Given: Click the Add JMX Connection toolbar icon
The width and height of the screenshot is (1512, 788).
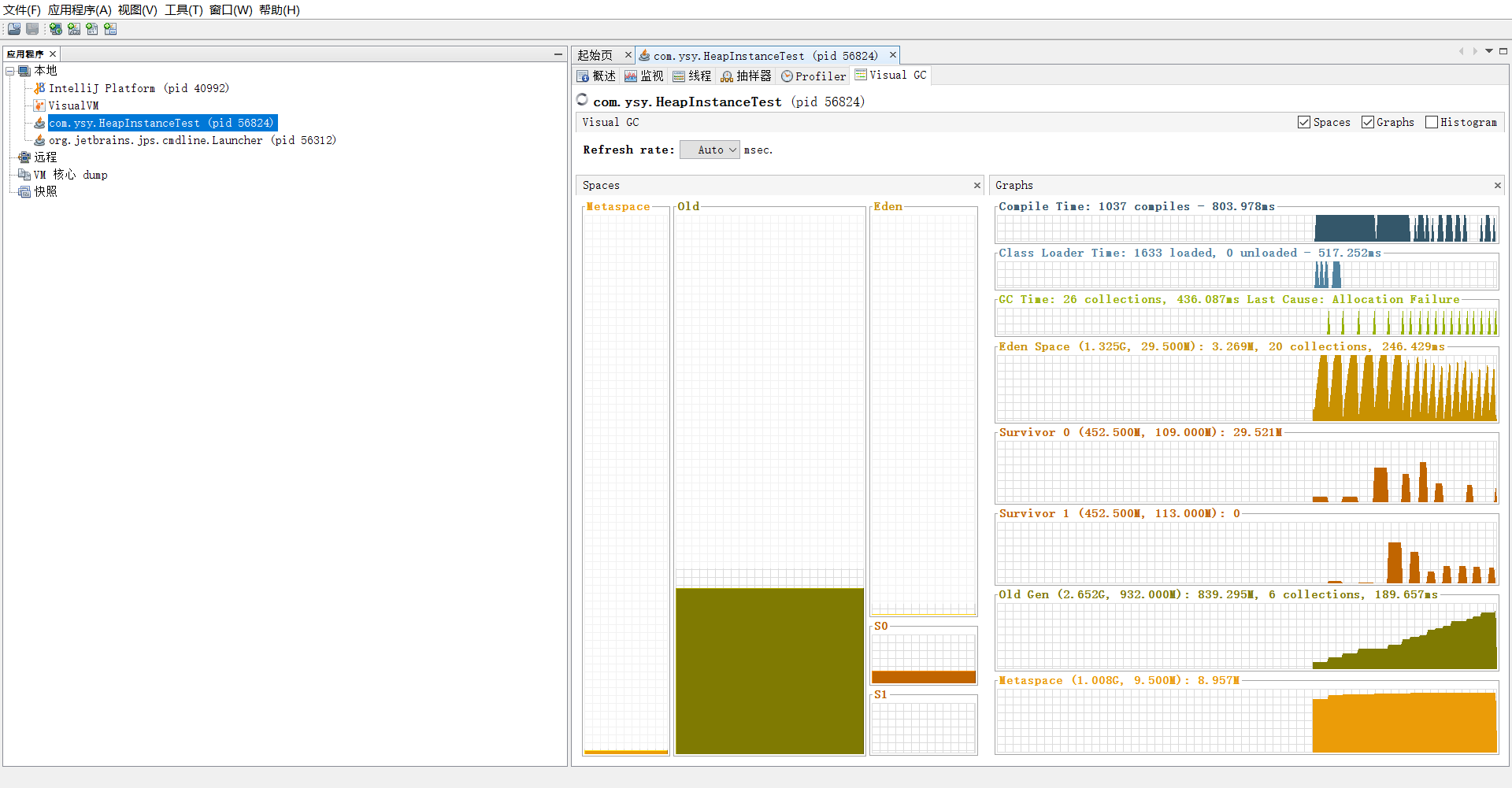Looking at the screenshot, I should pos(74,29).
